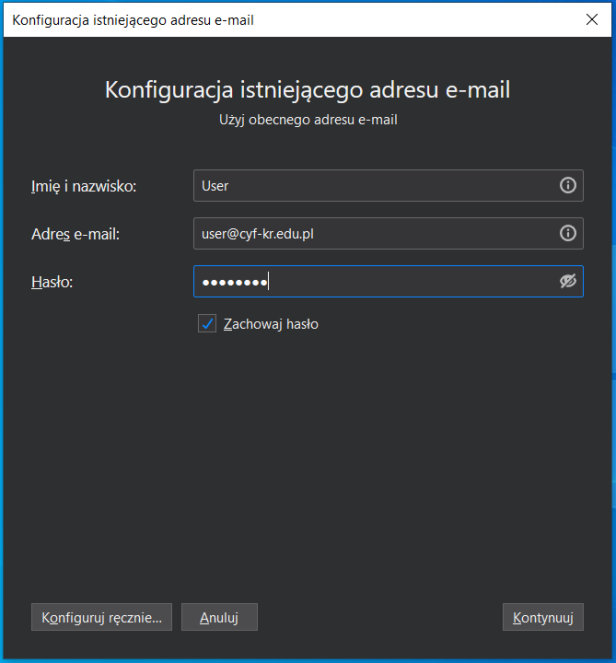The width and height of the screenshot is (616, 663).
Task: Click the name value User text
Action: point(215,185)
